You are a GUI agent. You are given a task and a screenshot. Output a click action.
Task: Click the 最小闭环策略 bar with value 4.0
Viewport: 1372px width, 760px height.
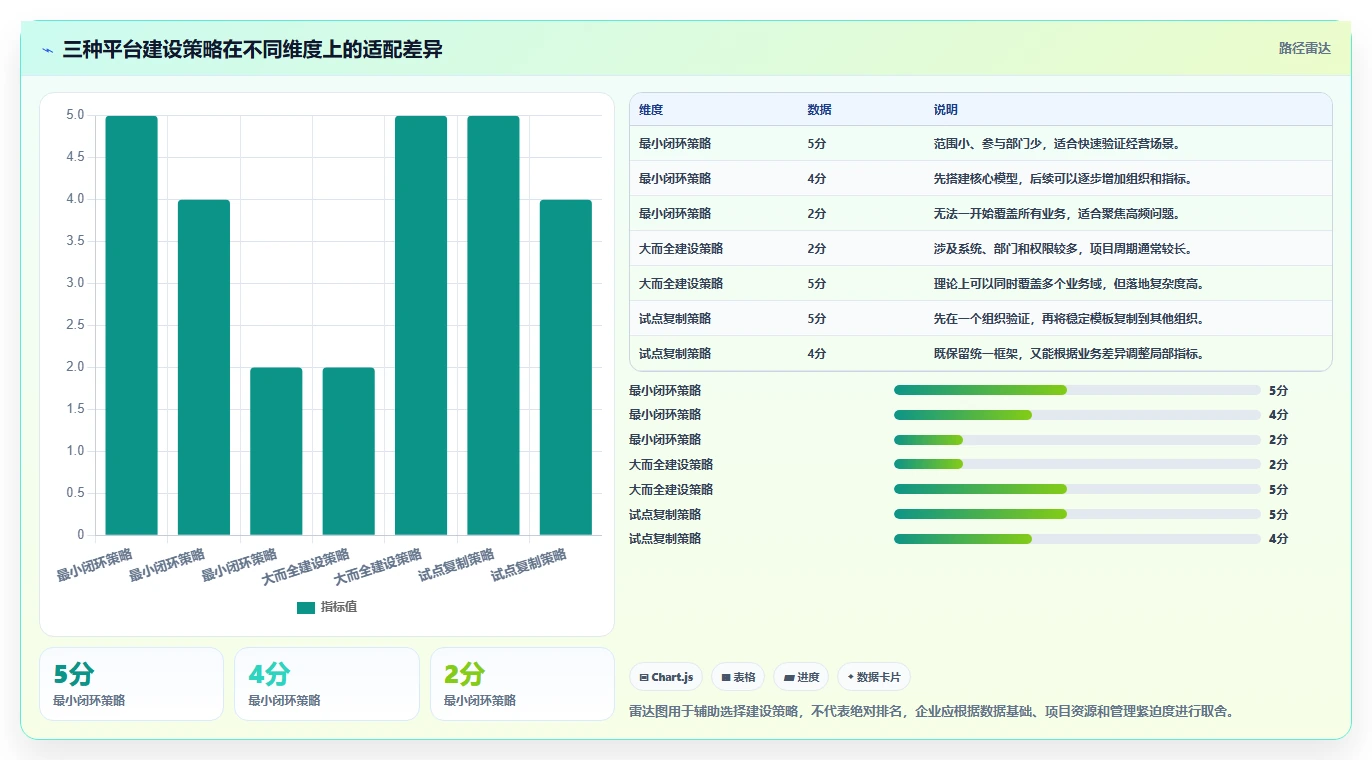(x=204, y=367)
